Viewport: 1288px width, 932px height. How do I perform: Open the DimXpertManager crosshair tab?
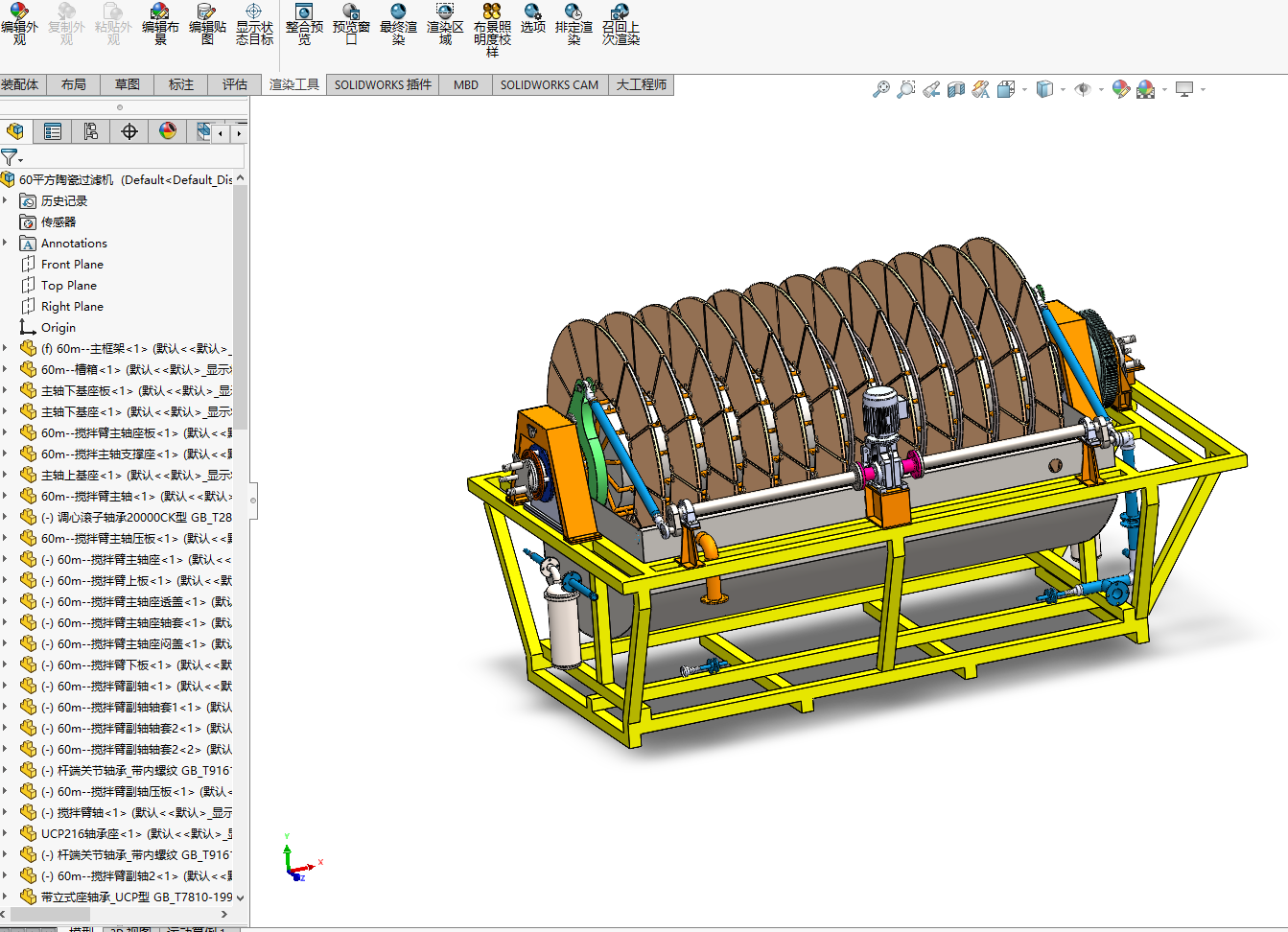tap(129, 131)
